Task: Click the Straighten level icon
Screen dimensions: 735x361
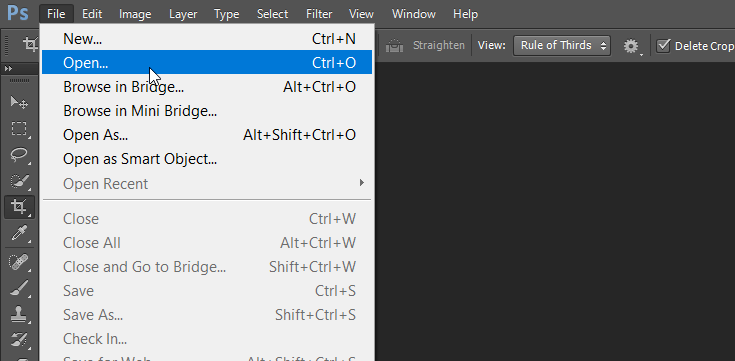Action: pos(394,45)
